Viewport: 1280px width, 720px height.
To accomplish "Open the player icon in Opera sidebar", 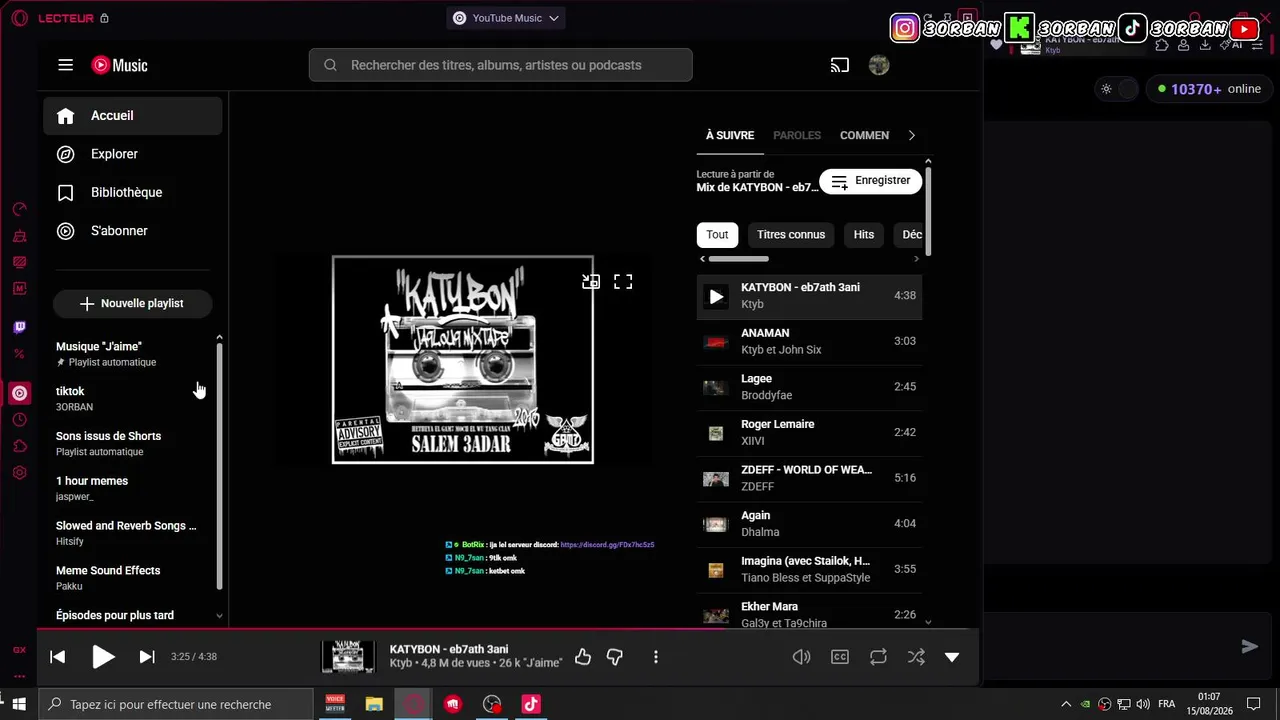I will click(x=19, y=393).
